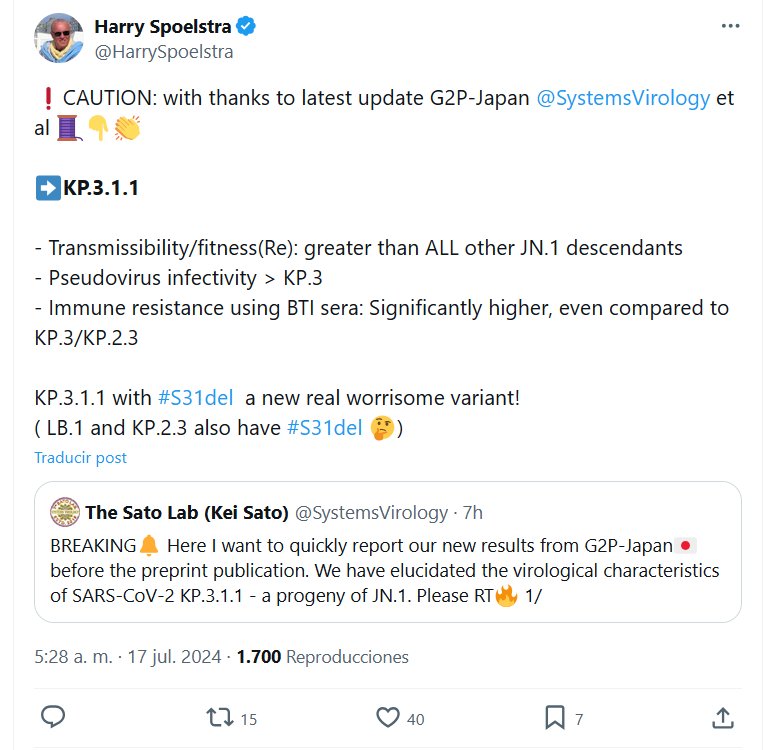The height and width of the screenshot is (750, 774).
Task: Click the #S31del hashtag in parentheses
Action: (x=324, y=428)
